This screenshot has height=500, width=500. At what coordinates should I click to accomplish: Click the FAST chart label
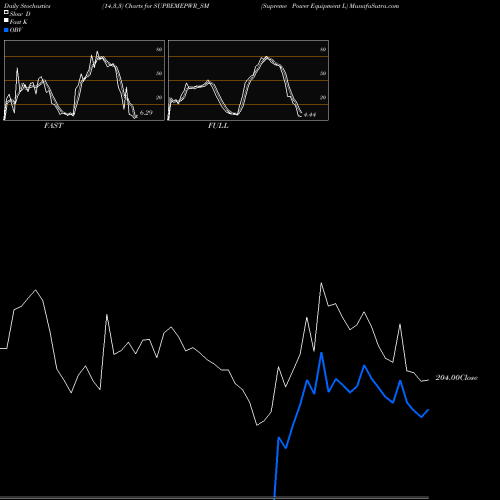[53, 126]
